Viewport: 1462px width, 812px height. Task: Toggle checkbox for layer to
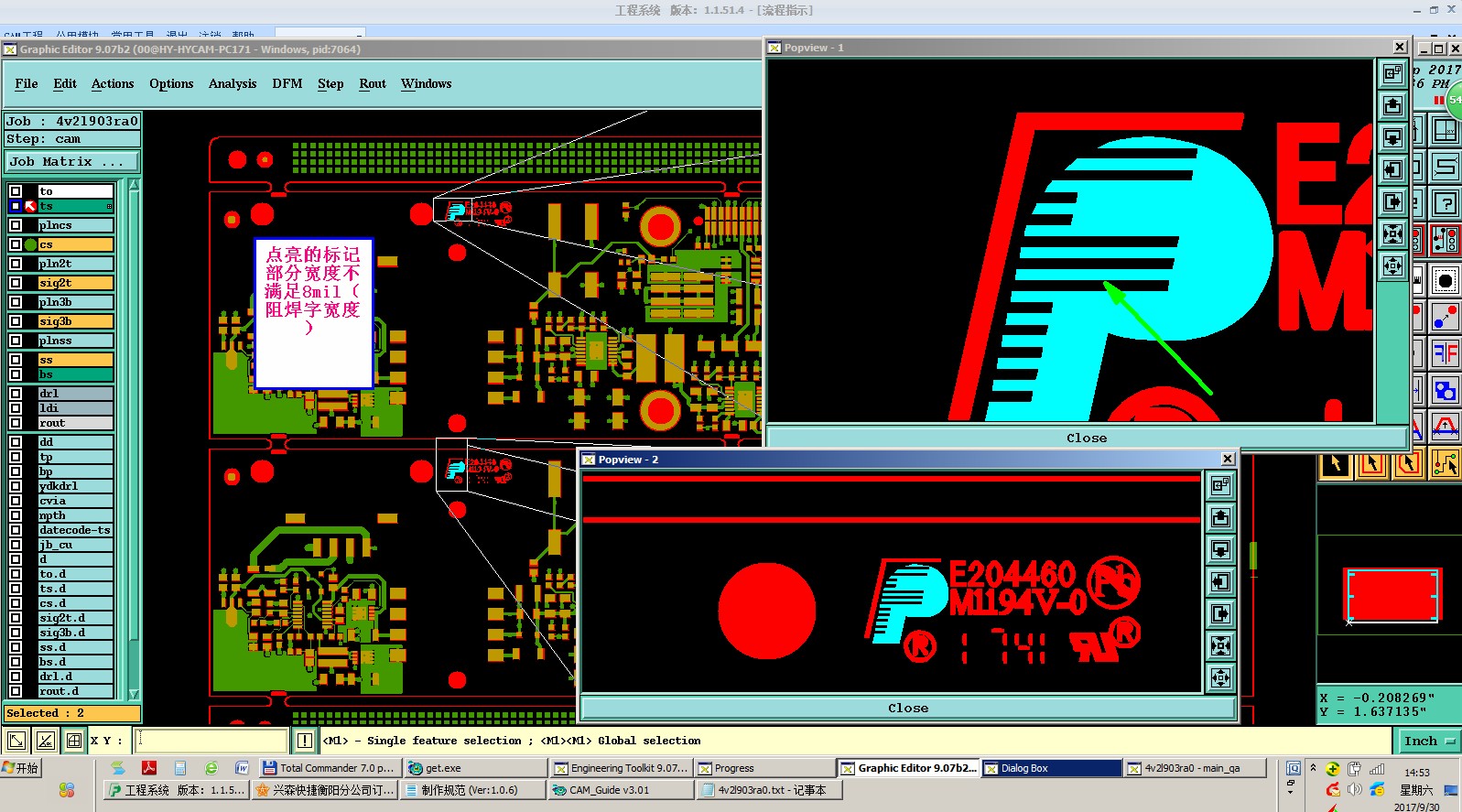[x=16, y=191]
